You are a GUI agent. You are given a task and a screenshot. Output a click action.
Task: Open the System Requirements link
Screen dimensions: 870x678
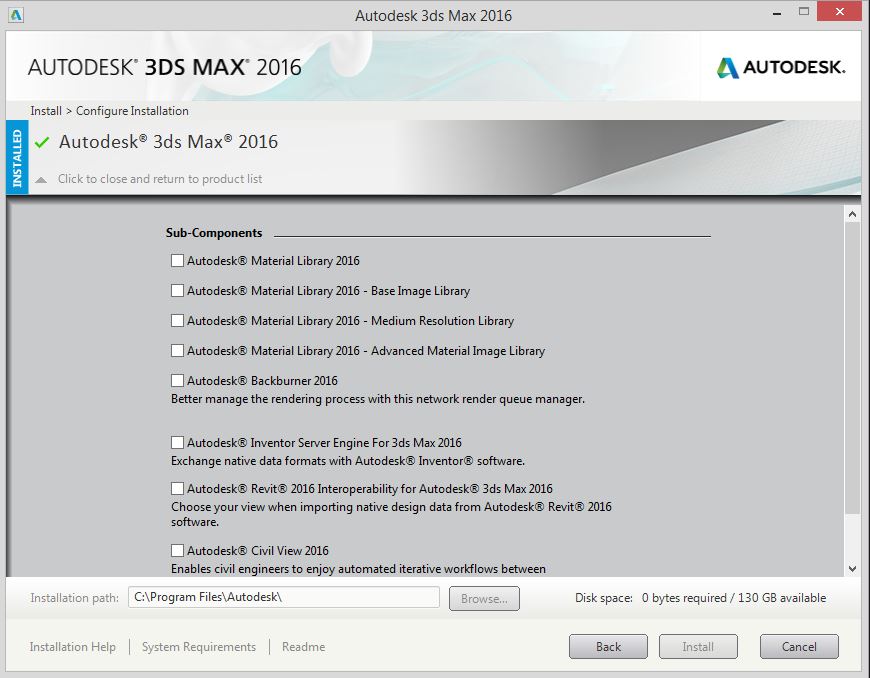tap(199, 647)
